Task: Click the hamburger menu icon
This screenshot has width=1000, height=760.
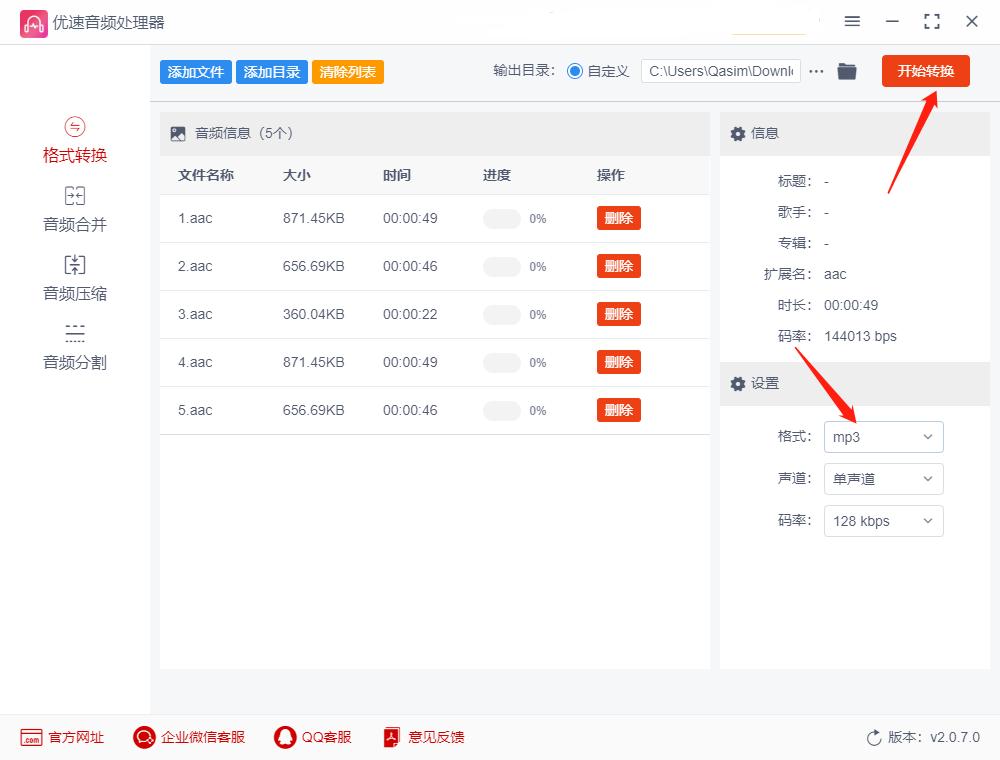Action: click(x=852, y=21)
